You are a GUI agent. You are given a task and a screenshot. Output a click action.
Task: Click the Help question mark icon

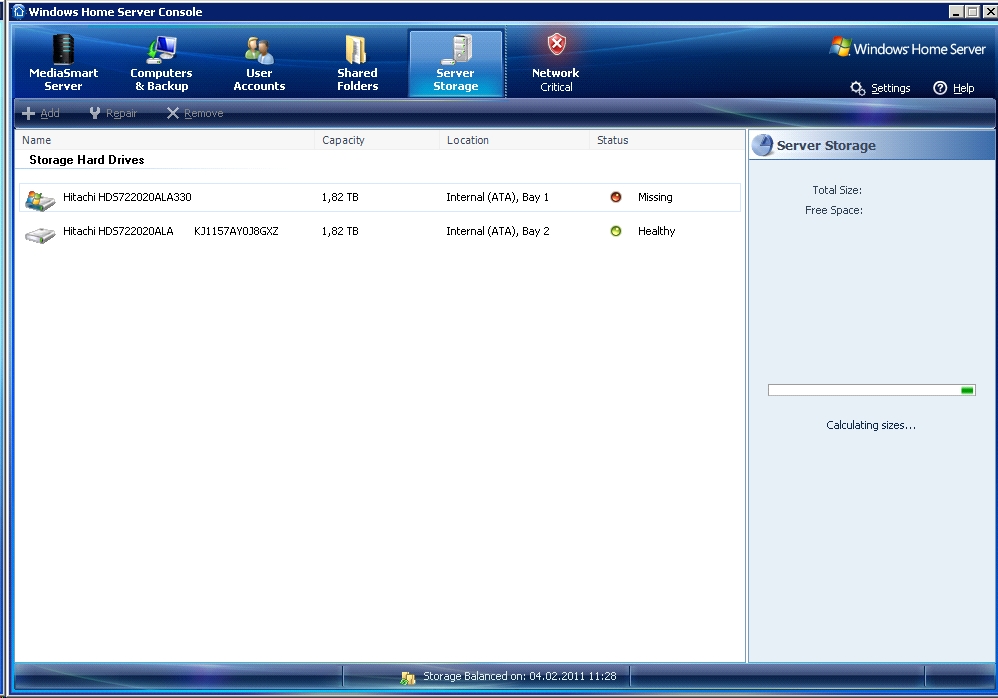click(940, 88)
